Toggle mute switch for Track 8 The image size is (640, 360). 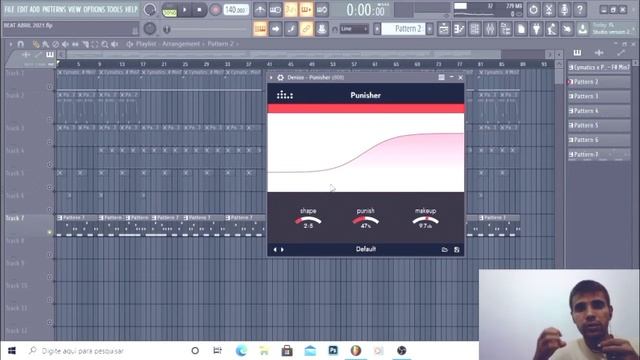[x=50, y=255]
